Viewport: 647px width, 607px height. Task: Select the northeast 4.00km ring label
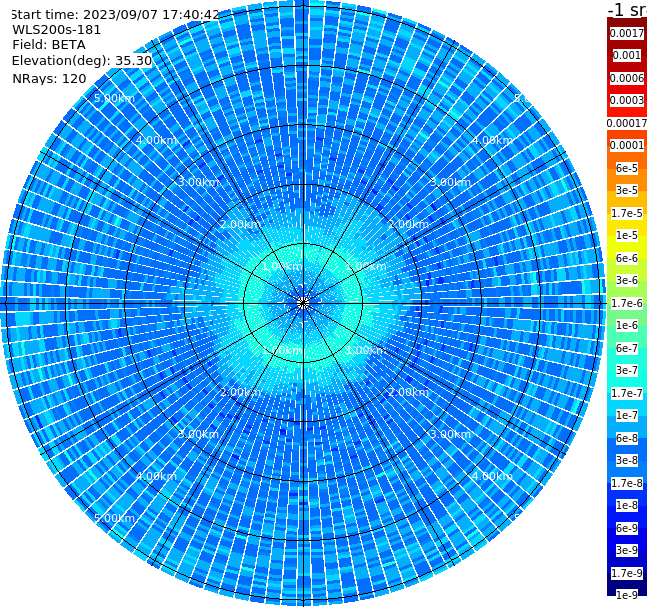[492, 140]
